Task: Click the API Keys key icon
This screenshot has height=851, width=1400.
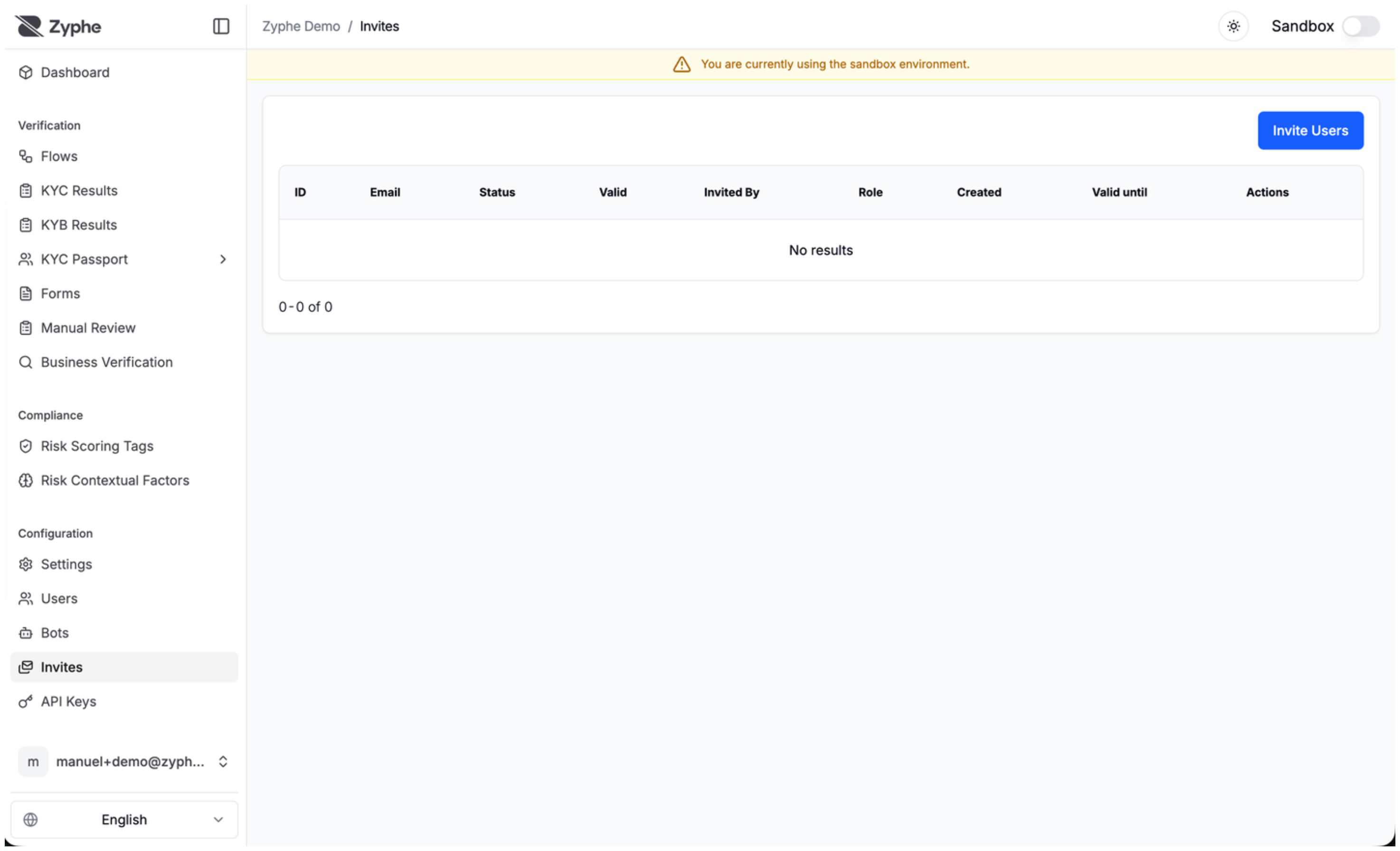Action: coord(26,701)
